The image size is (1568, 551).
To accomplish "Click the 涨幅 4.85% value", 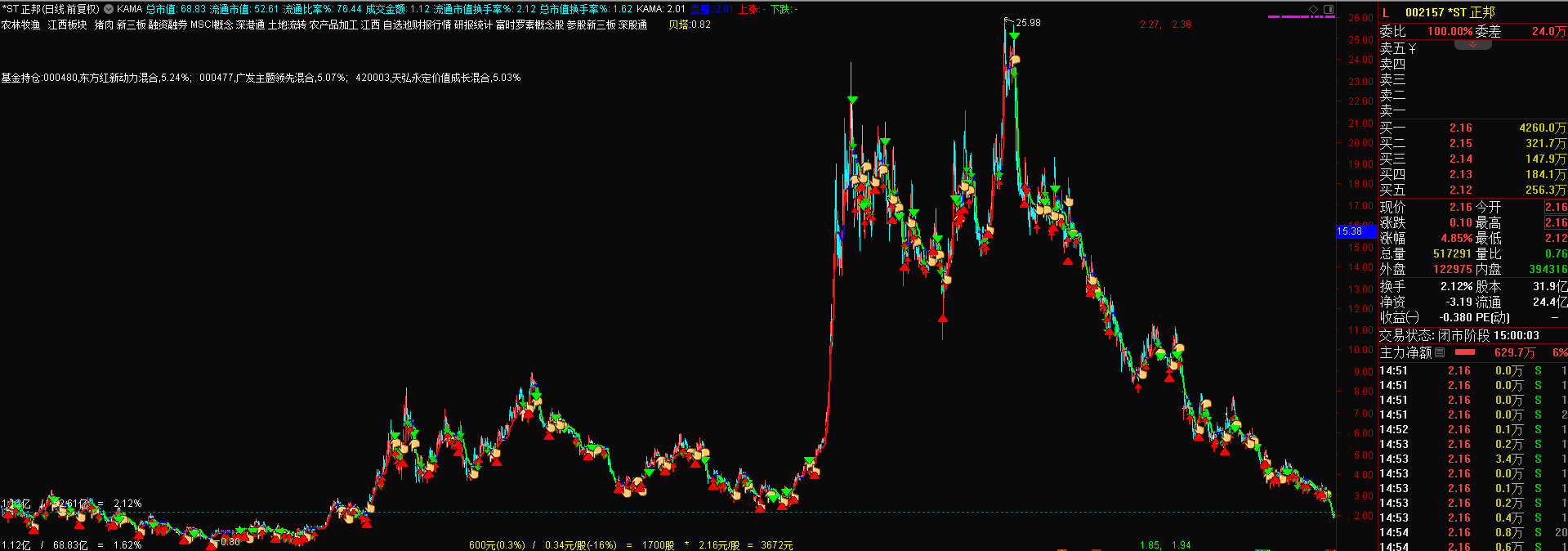I will 1456,238.
